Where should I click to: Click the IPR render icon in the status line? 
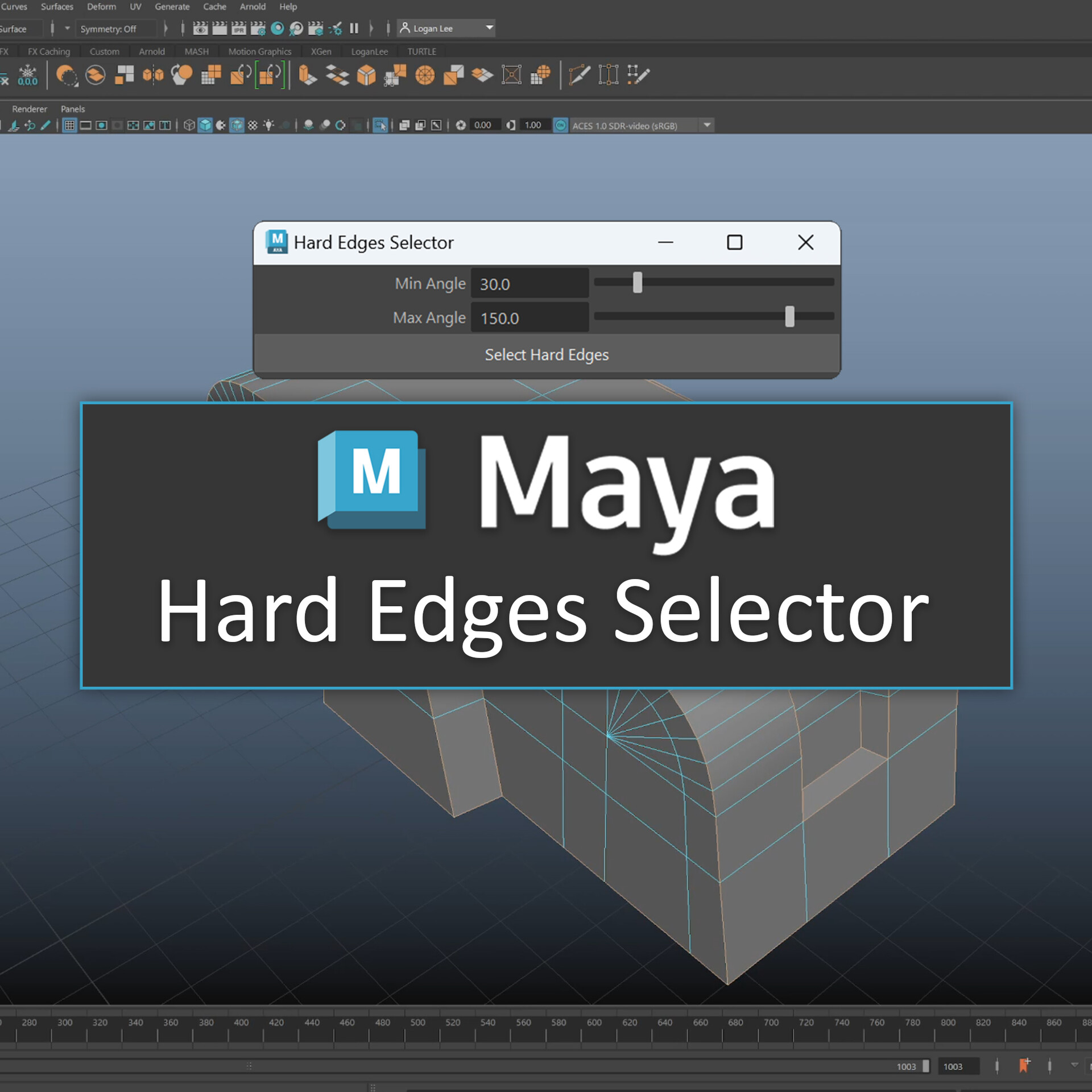click(238, 28)
